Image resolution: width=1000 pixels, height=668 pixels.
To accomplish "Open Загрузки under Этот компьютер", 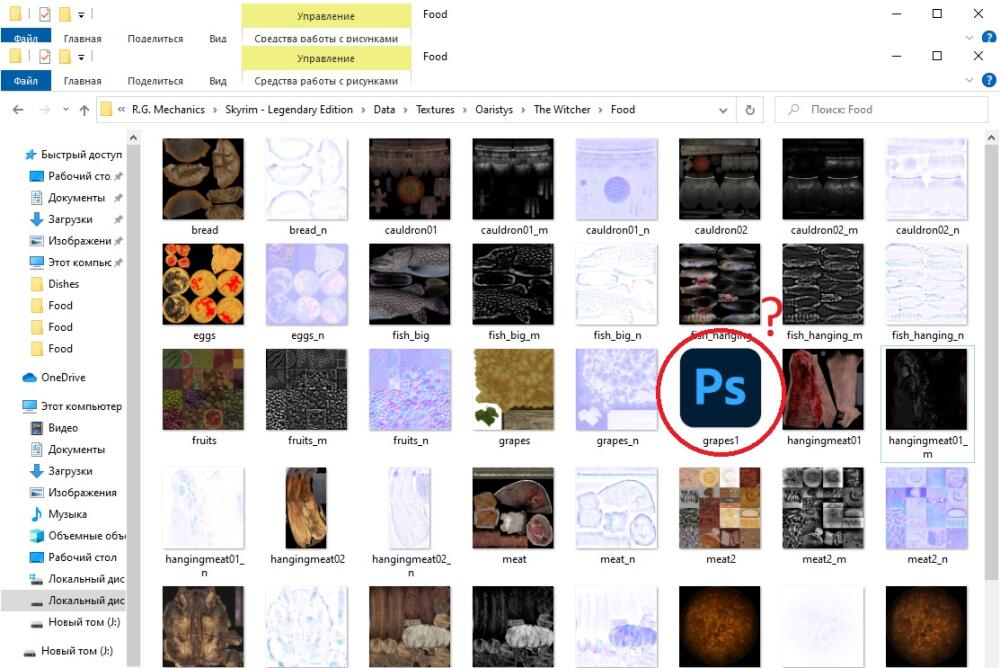I will (70, 471).
